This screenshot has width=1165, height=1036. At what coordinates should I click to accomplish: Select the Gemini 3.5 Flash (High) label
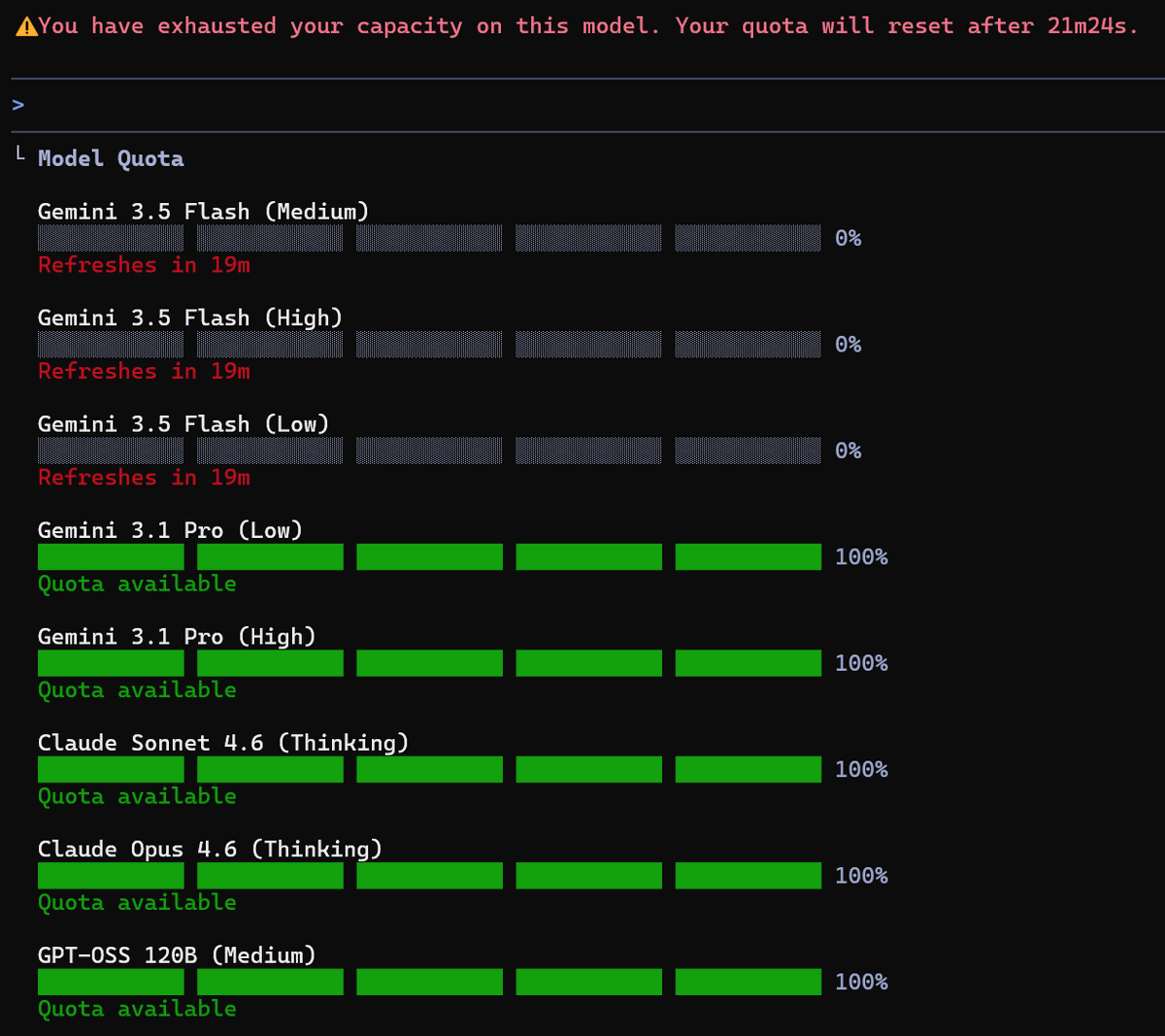point(190,317)
